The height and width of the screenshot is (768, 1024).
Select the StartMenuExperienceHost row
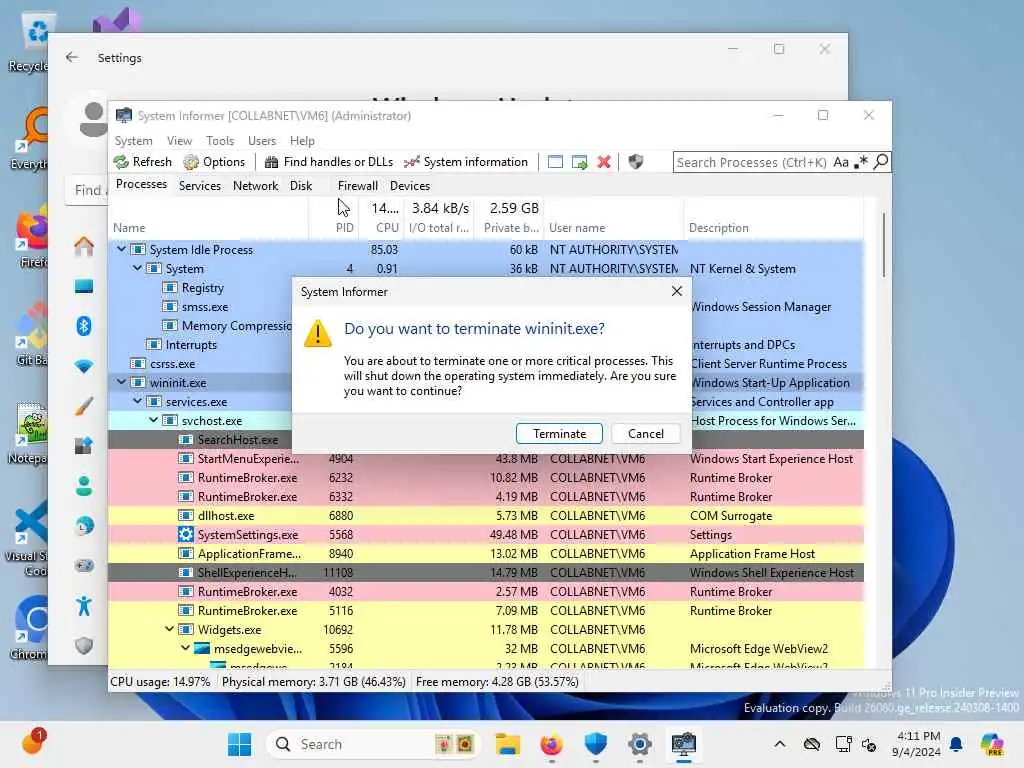tap(486, 458)
